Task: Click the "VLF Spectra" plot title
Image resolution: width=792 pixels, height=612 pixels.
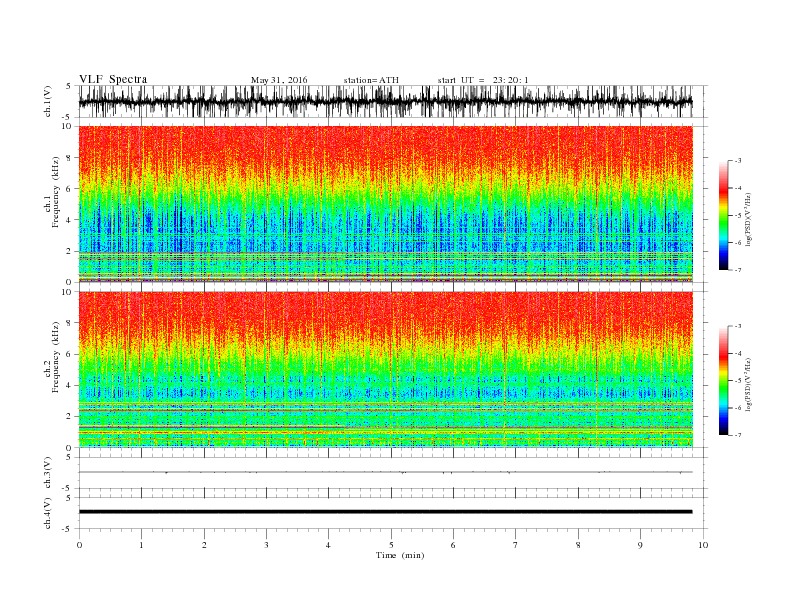Action: click(113, 79)
